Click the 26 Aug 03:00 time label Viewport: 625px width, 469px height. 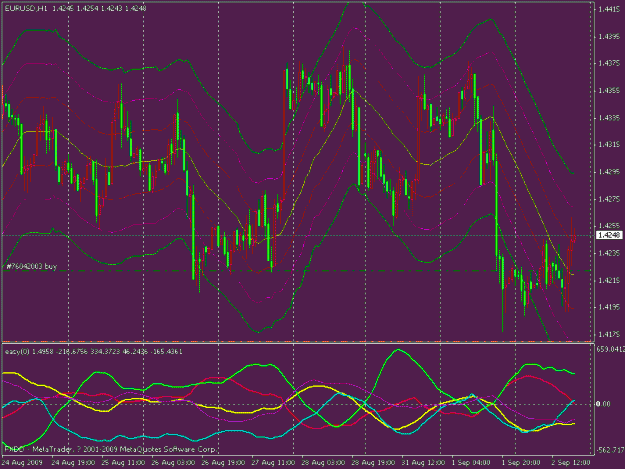(173, 463)
